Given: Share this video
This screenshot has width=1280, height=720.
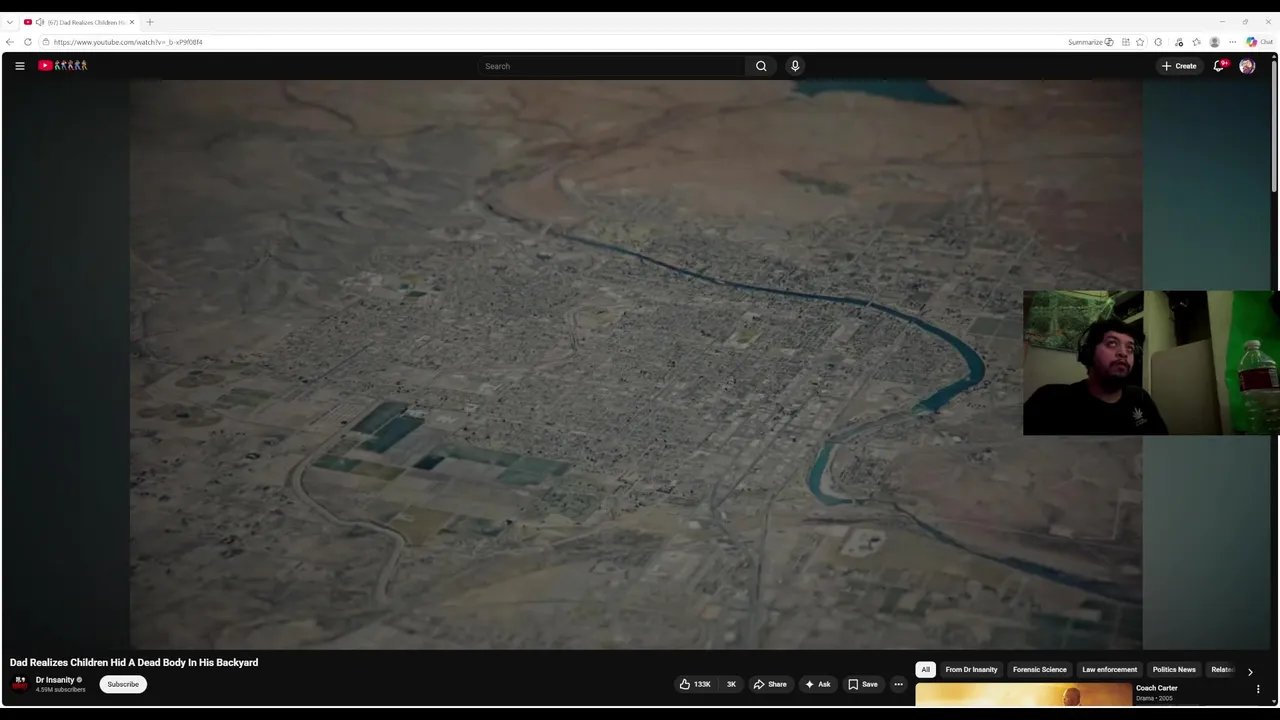Looking at the screenshot, I should coord(770,684).
